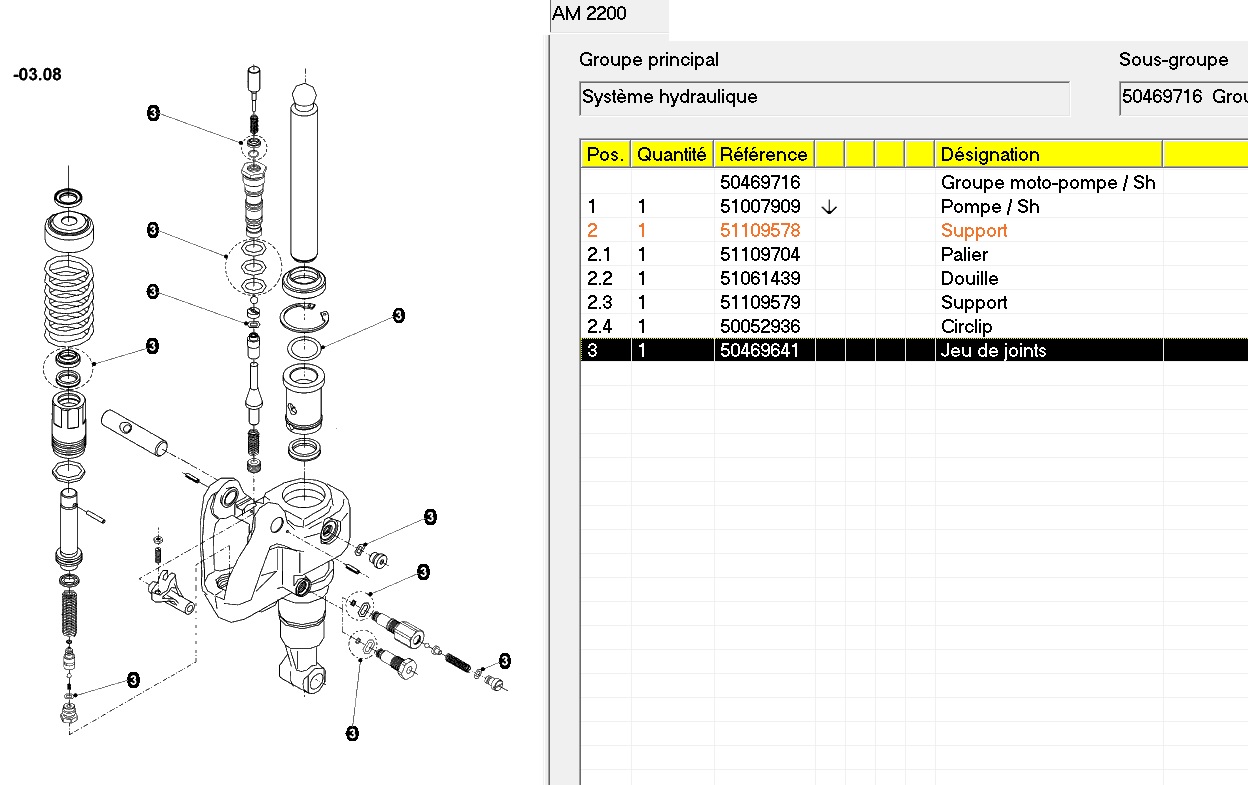Click callout 3 at the top of the diagram

point(153,113)
